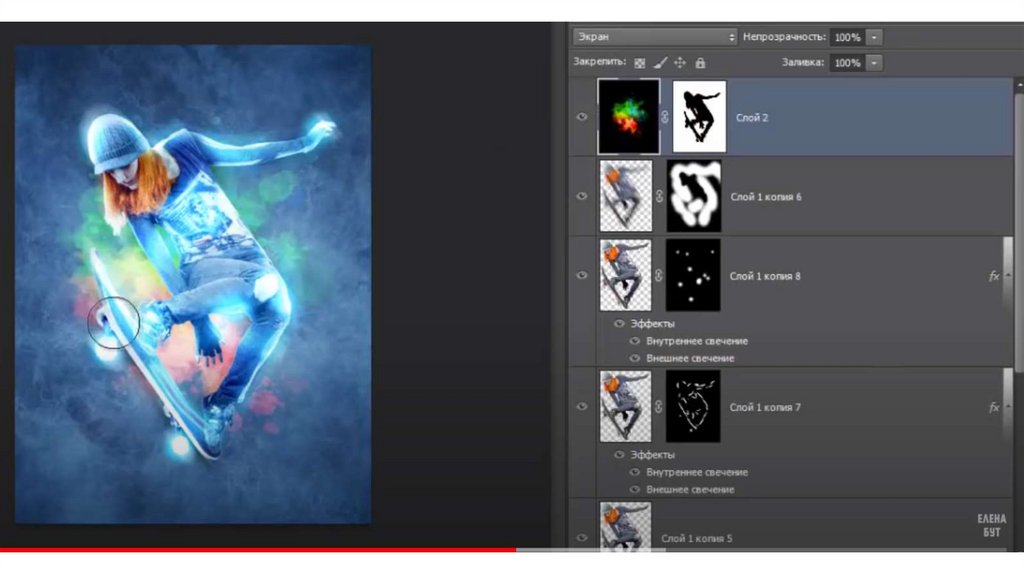Viewport: 1024px width, 574px height.
Task: Click lock position move icon
Action: (680, 63)
